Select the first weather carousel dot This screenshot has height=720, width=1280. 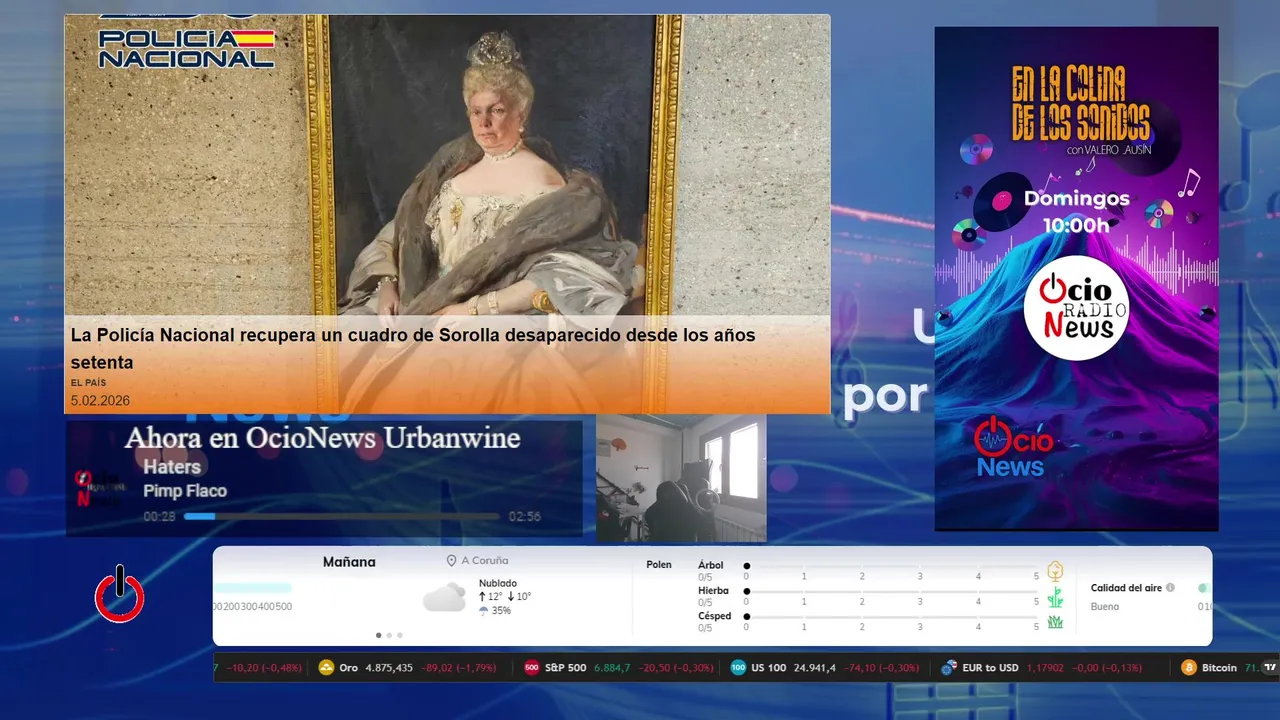[378, 635]
